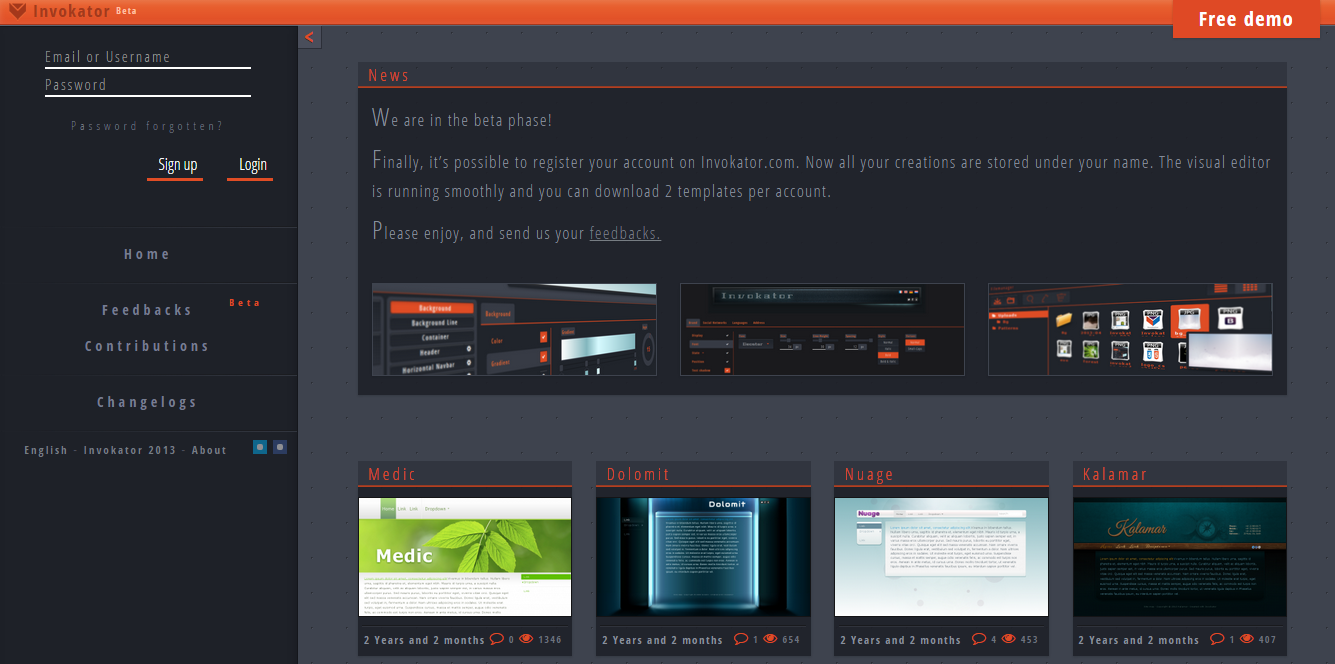Click the Nuage view count 453

(1029, 640)
